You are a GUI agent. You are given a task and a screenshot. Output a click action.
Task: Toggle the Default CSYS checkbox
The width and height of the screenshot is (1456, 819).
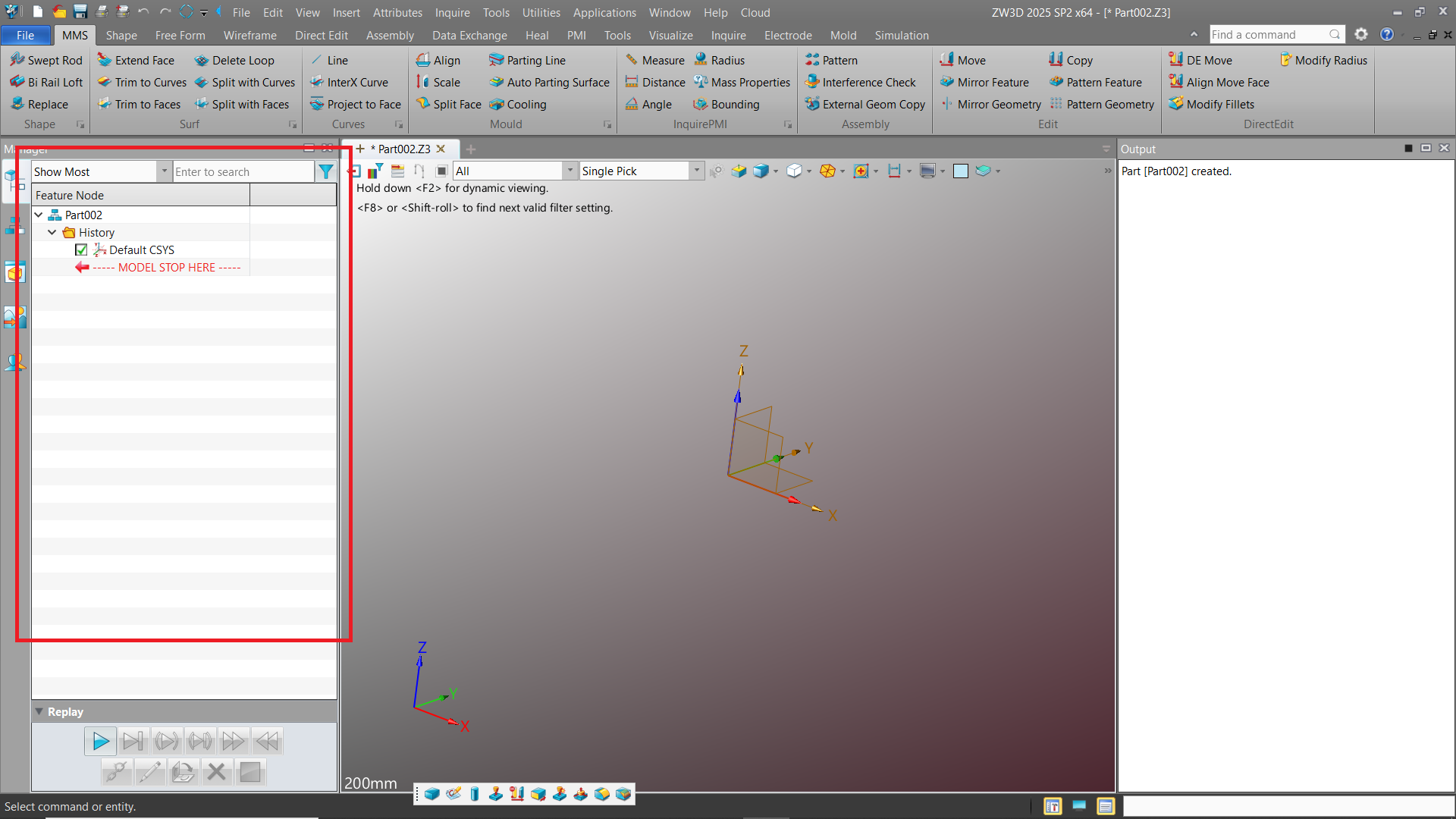tap(81, 250)
